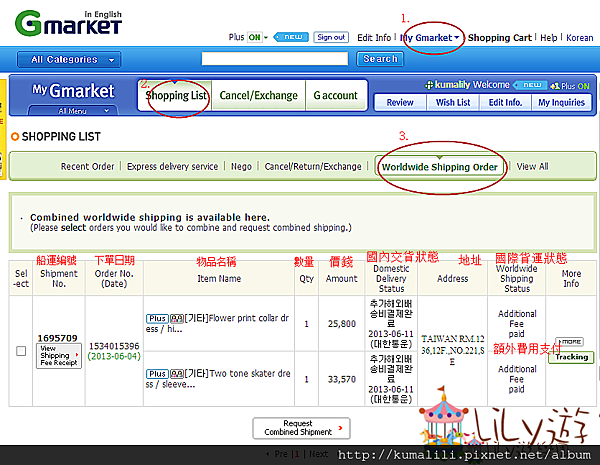Focus the search input field
The width and height of the screenshot is (600, 465).
tap(275, 59)
